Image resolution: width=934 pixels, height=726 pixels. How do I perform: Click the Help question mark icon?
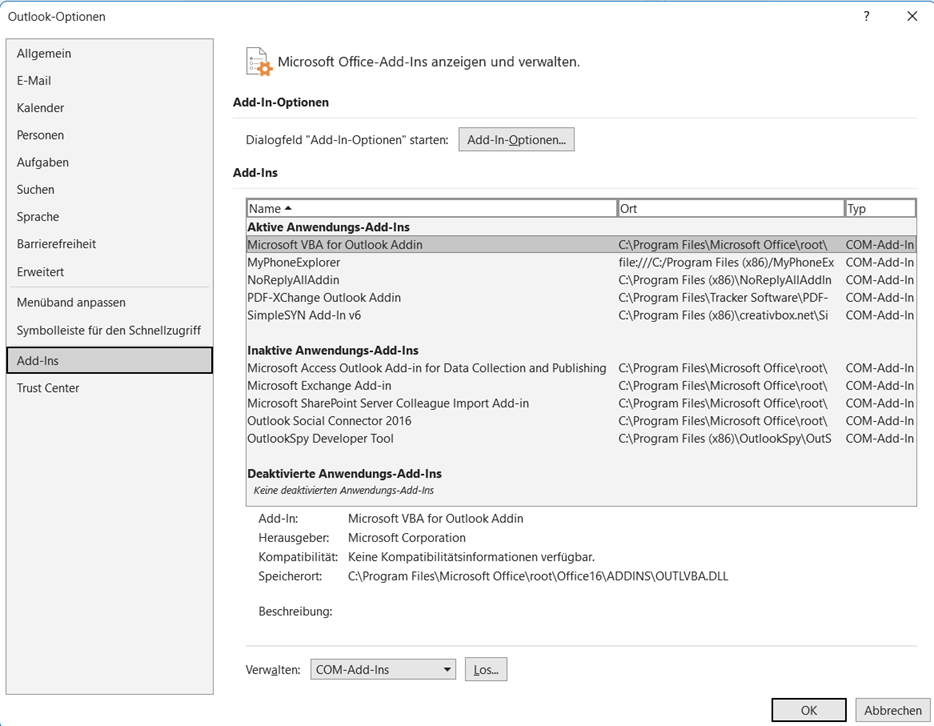pos(865,16)
